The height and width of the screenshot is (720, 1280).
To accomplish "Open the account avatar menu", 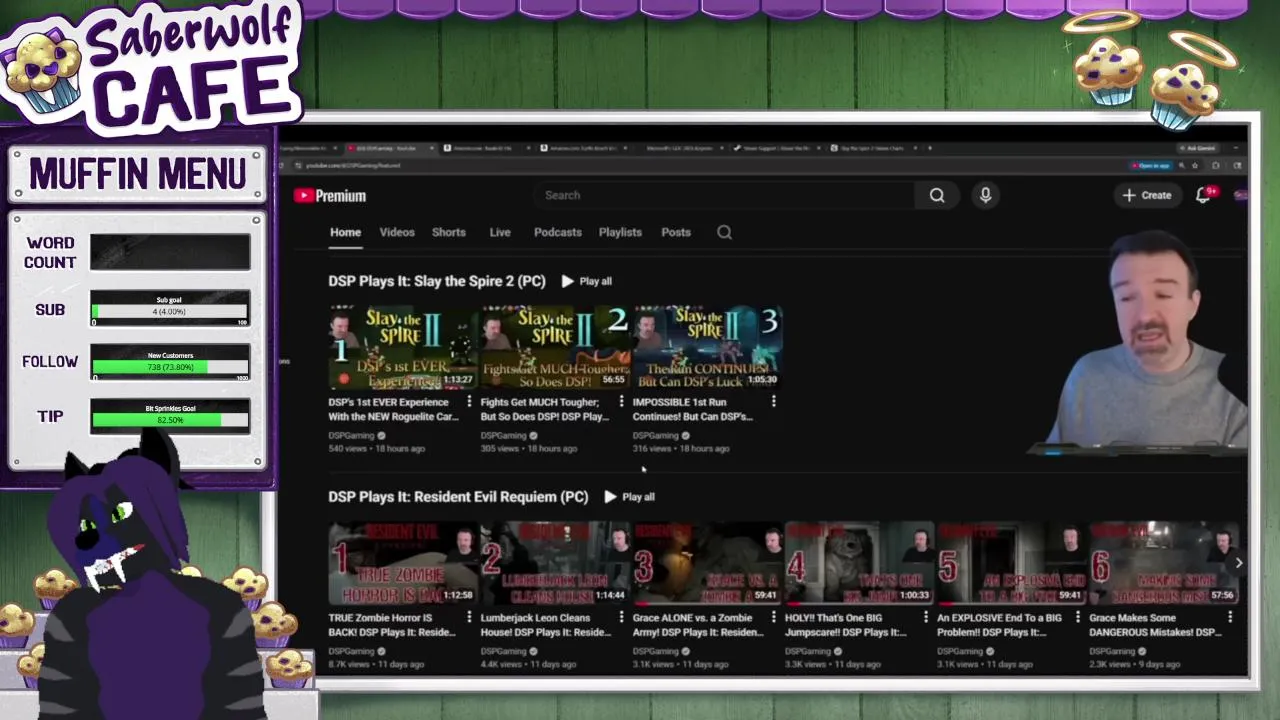I will [x=1240, y=196].
